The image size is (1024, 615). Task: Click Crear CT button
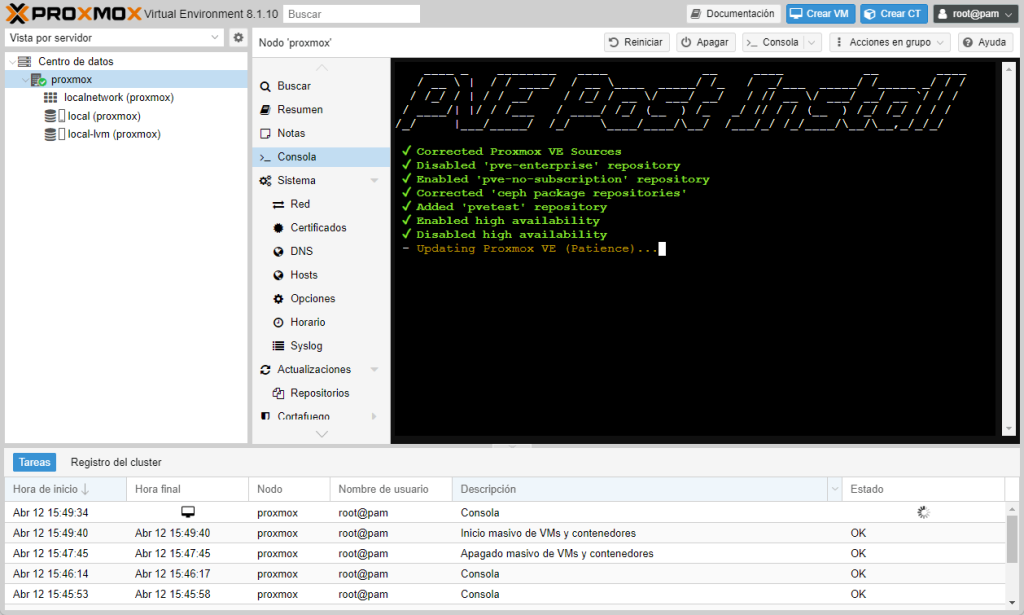893,14
